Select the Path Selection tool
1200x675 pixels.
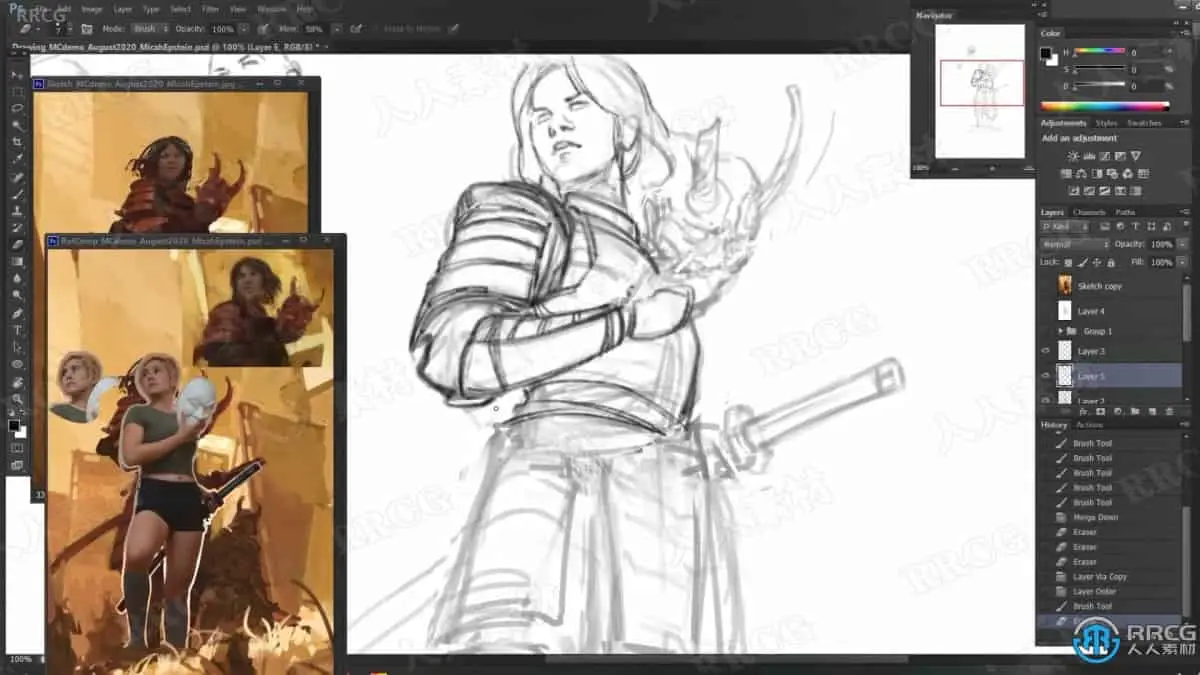click(18, 347)
